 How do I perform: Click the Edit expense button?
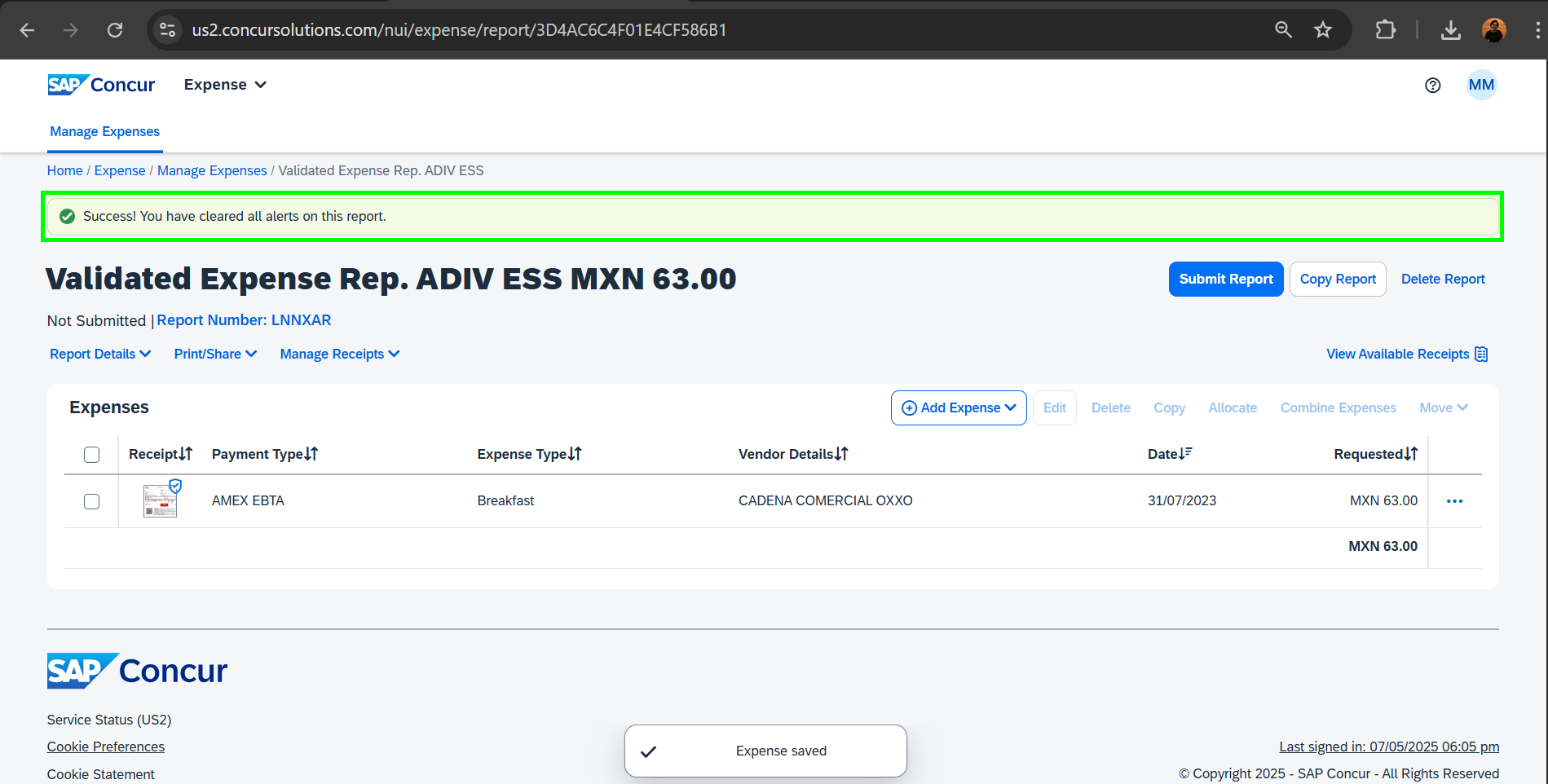point(1055,407)
